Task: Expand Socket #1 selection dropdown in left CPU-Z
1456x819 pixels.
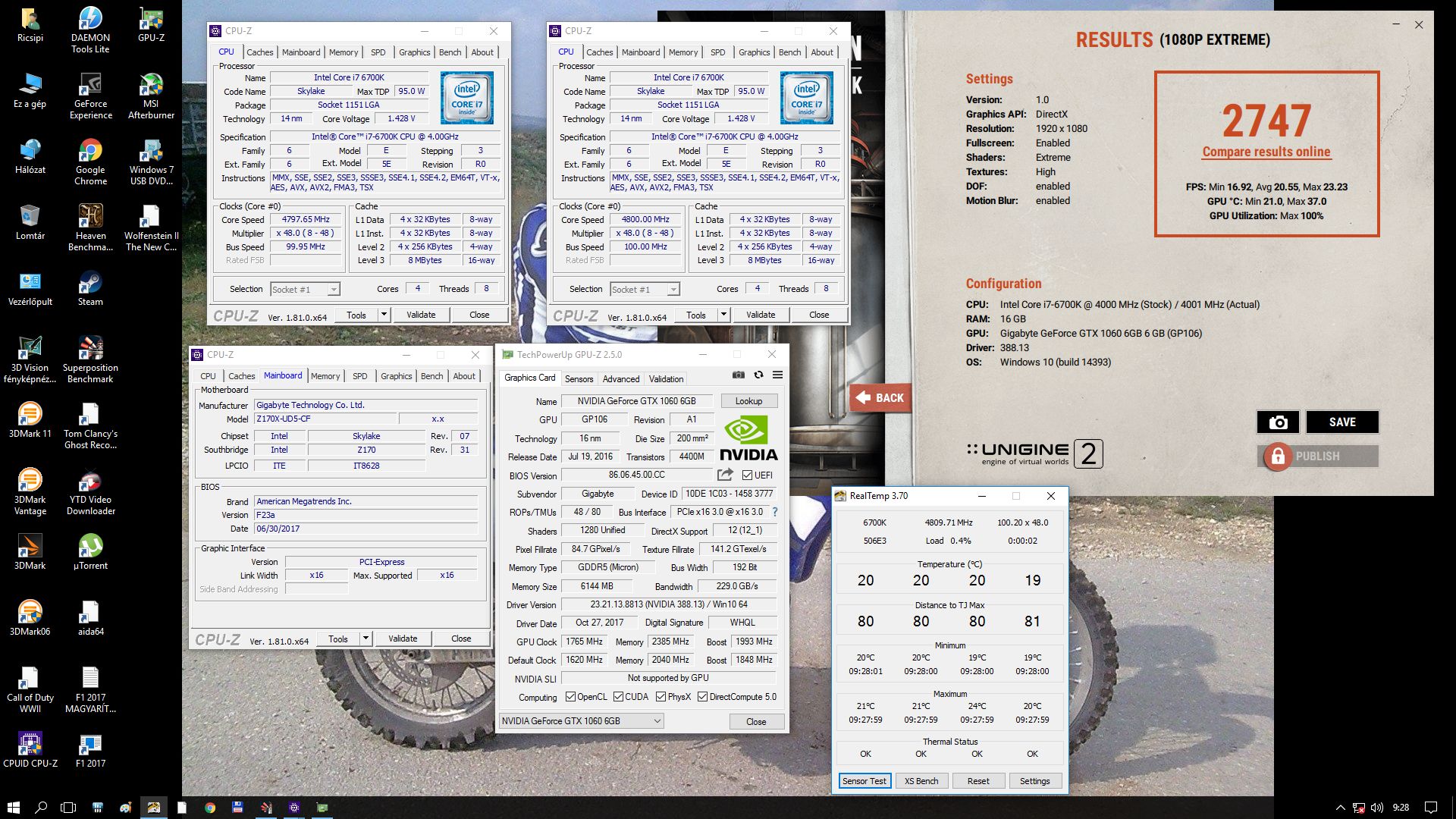Action: pos(334,290)
